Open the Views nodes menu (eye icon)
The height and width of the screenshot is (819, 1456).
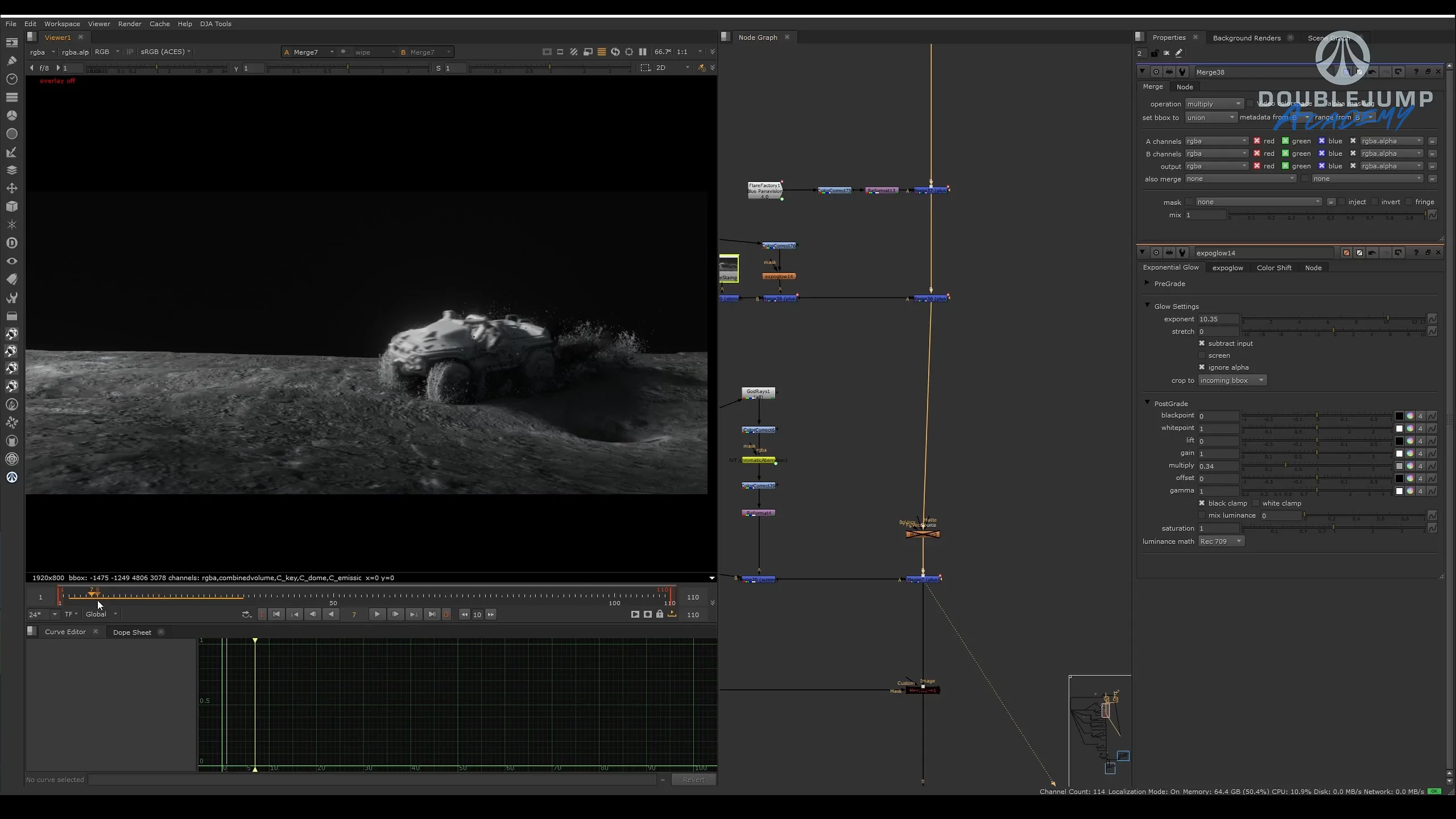pyautogui.click(x=12, y=261)
